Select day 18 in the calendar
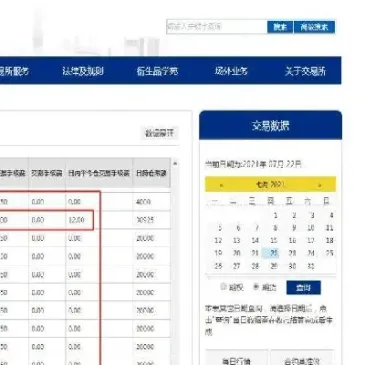Screen dimensions: 365x365 click(330, 241)
